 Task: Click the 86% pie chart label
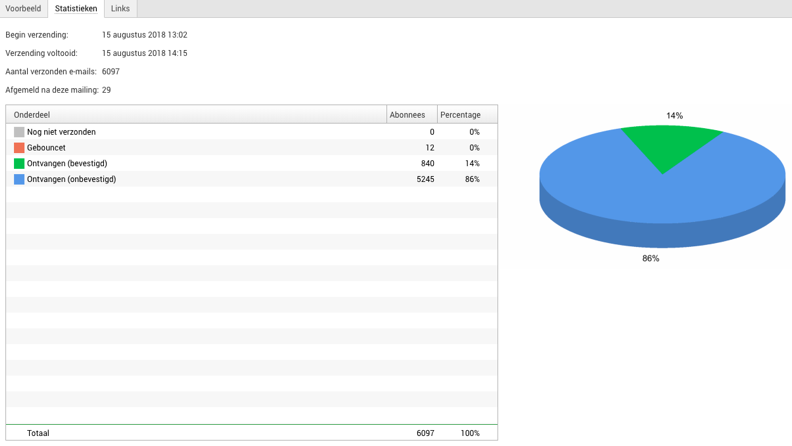click(651, 259)
